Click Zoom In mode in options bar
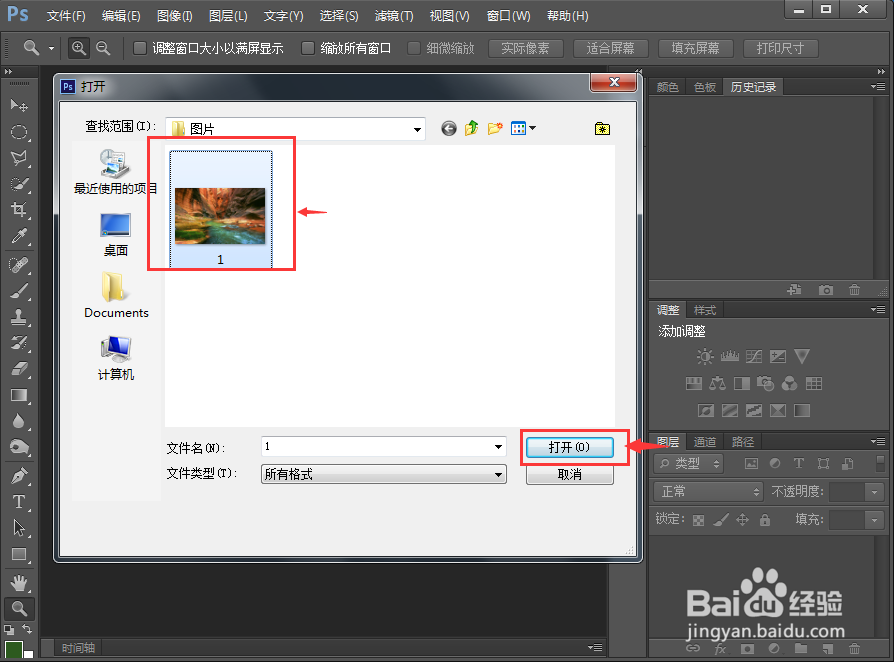Image resolution: width=894 pixels, height=662 pixels. tap(79, 48)
